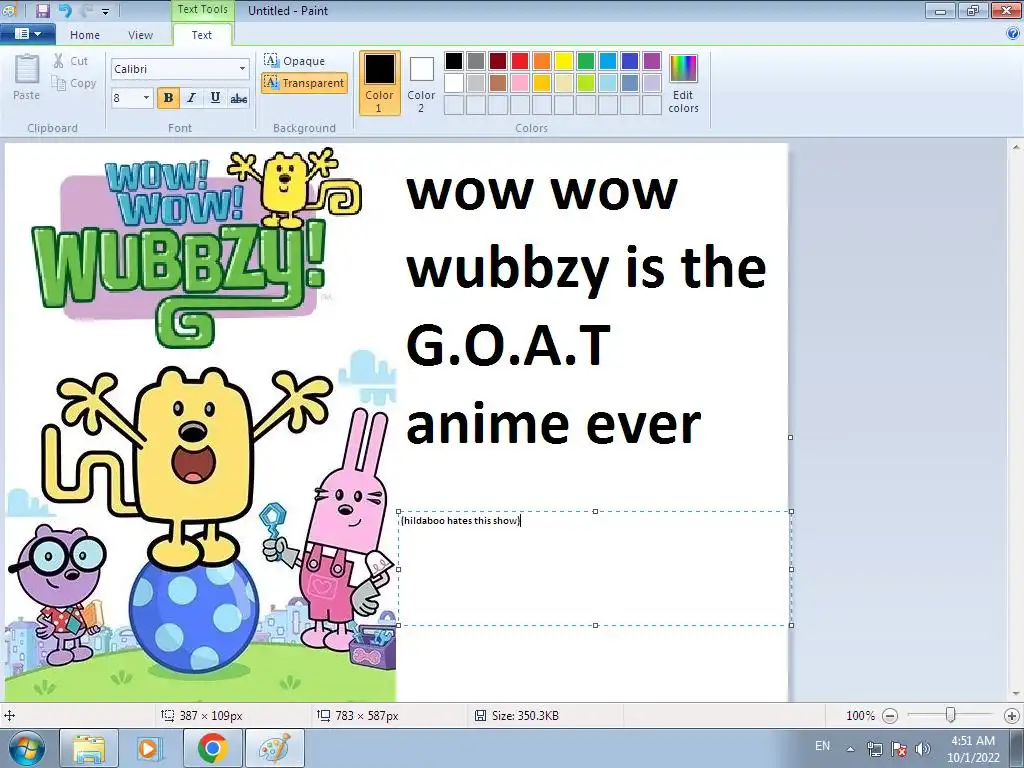Screen dimensions: 1024x768
Task: Click the Paint application icon in title bar
Action: 9,10
